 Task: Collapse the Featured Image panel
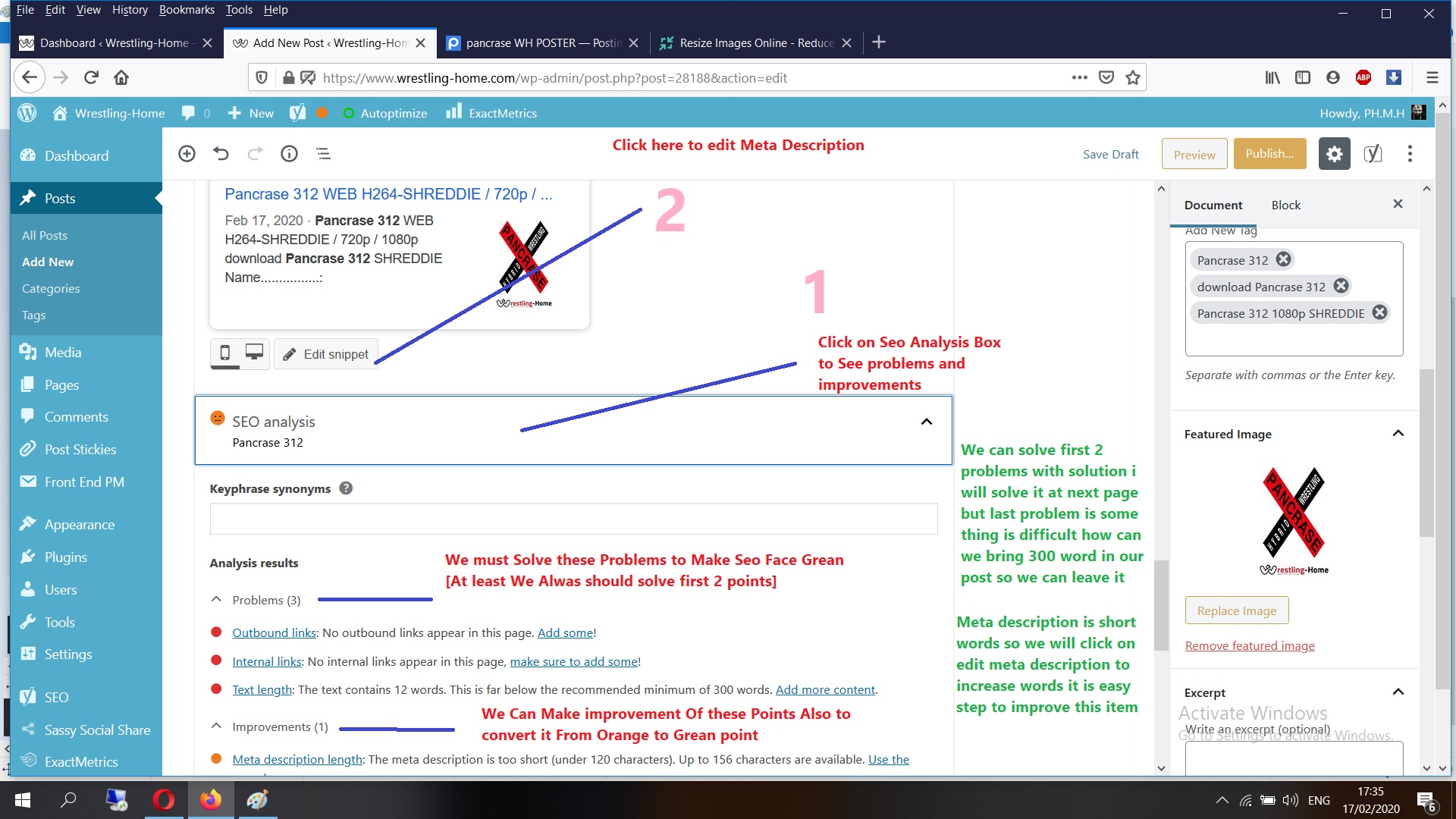pos(1398,433)
